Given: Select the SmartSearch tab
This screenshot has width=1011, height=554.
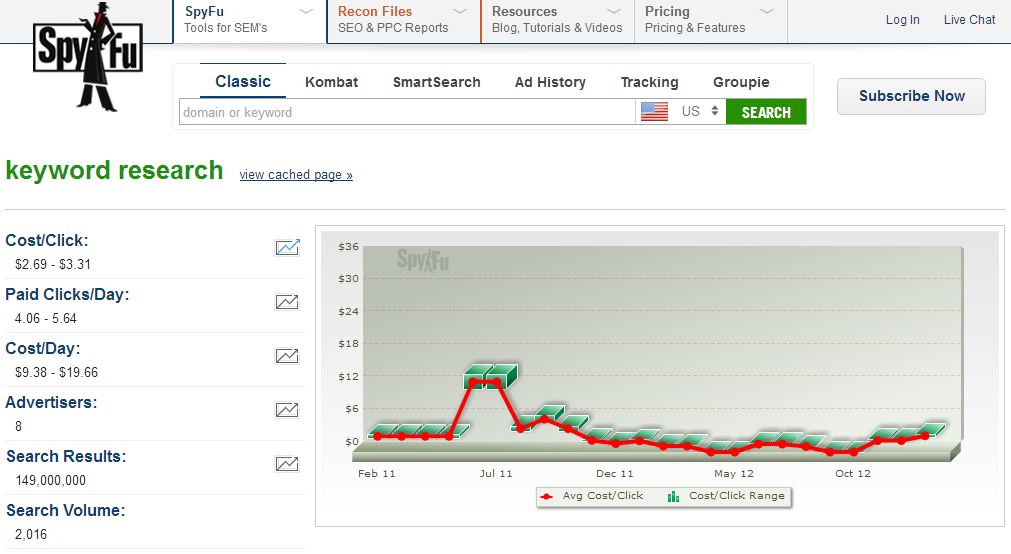Looking at the screenshot, I should coord(436,82).
